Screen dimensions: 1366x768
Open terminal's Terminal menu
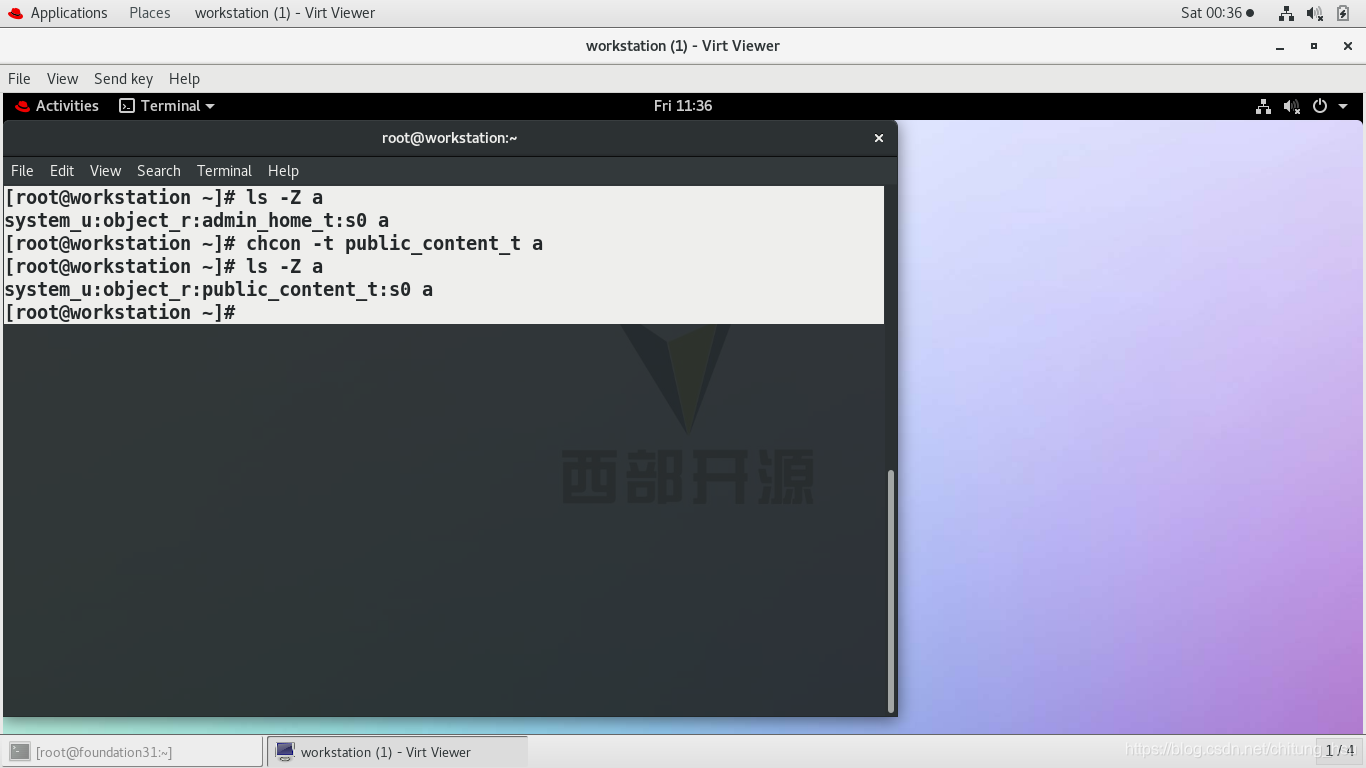point(224,171)
